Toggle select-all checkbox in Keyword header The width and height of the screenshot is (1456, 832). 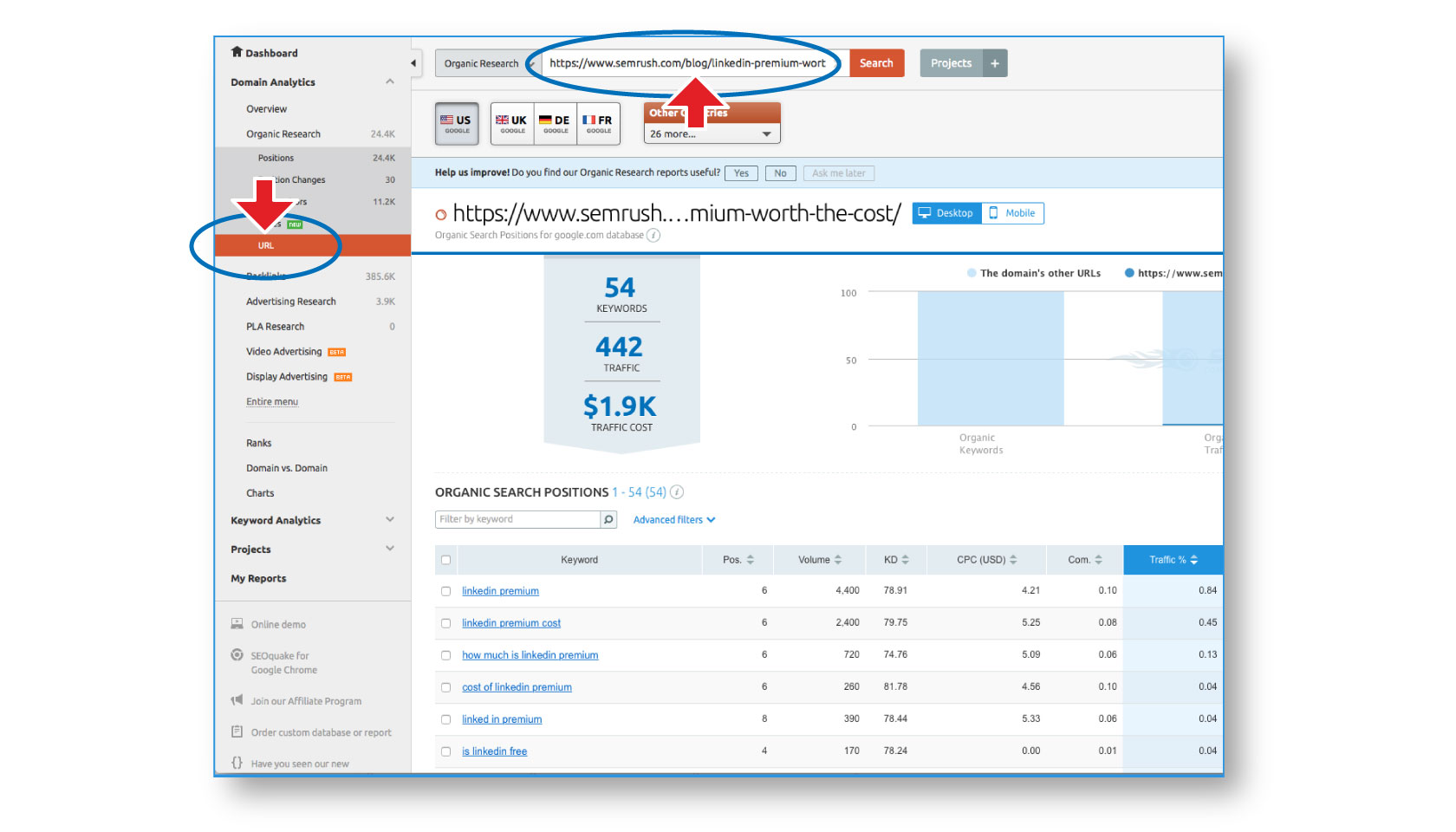tap(445, 560)
